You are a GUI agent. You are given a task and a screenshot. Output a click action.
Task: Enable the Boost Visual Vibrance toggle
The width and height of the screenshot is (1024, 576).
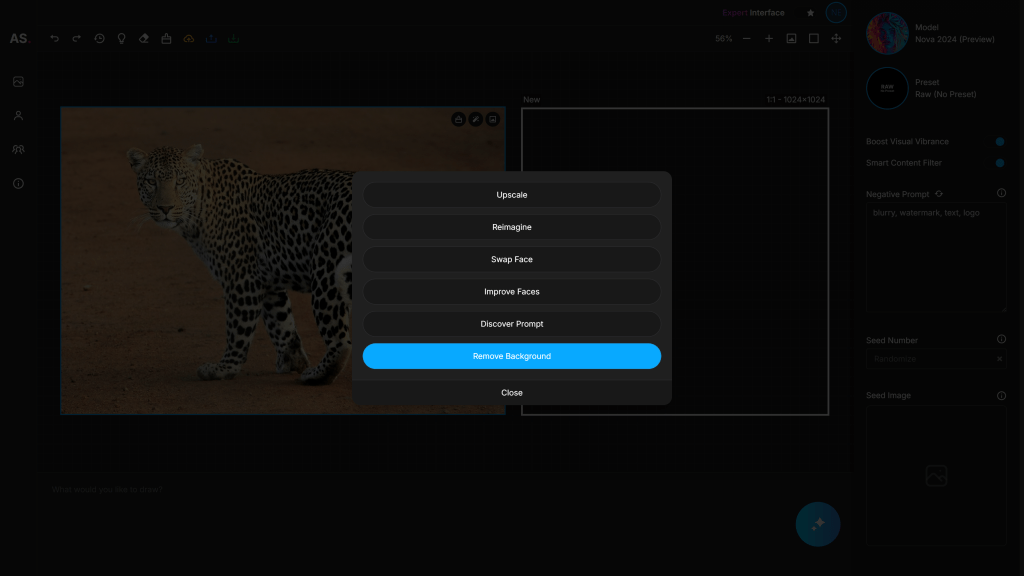click(x=1000, y=141)
